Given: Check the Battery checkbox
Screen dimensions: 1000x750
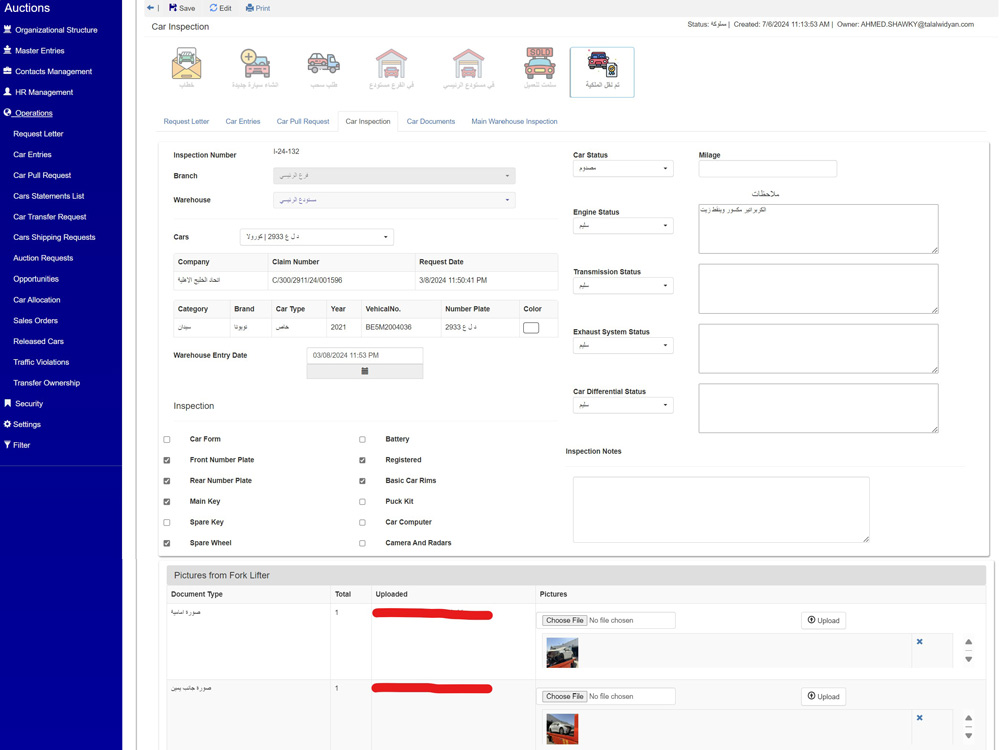Looking at the screenshot, I should pyautogui.click(x=362, y=439).
